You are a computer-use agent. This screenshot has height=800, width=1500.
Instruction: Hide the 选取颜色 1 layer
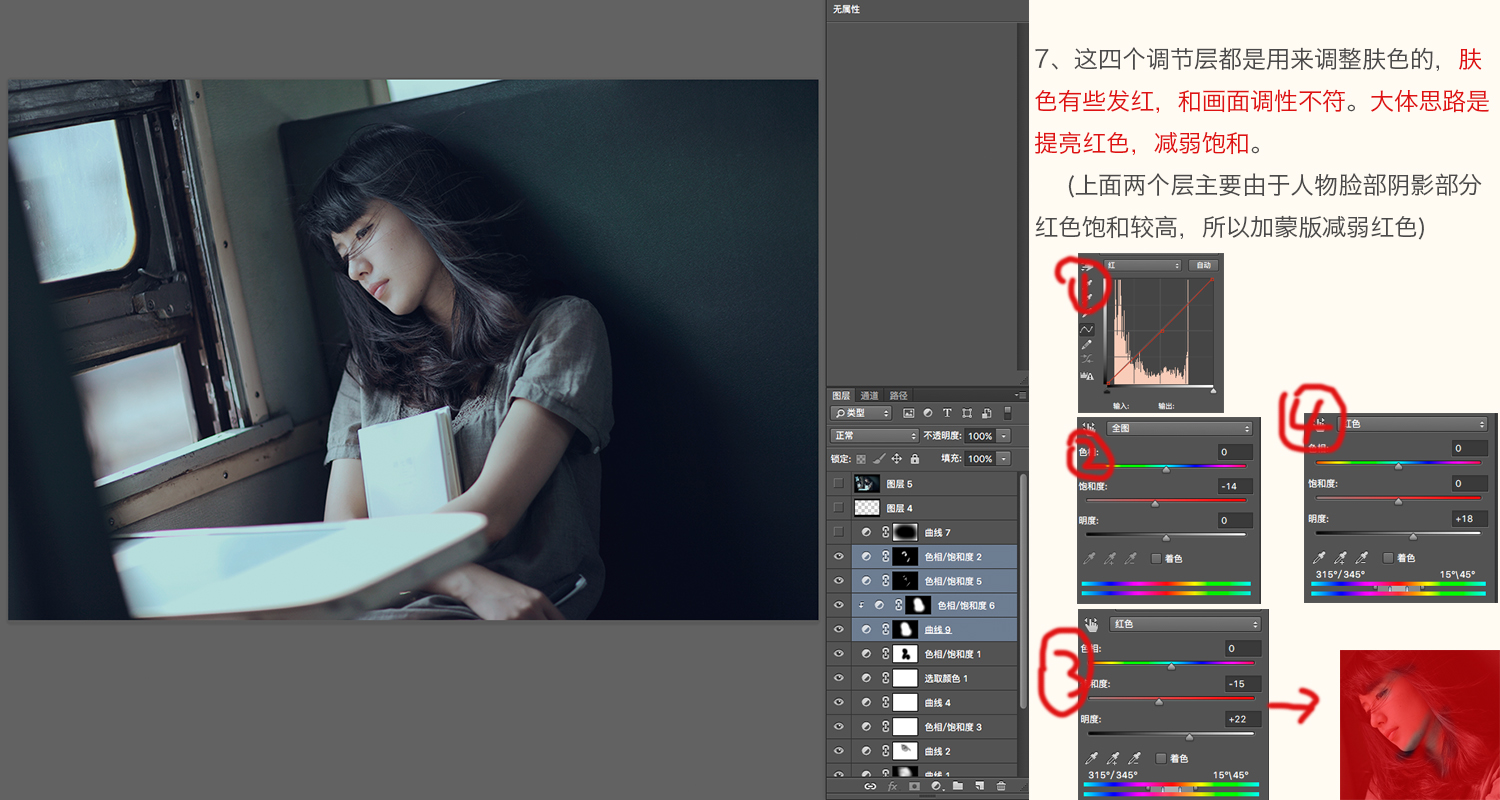pyautogui.click(x=838, y=679)
